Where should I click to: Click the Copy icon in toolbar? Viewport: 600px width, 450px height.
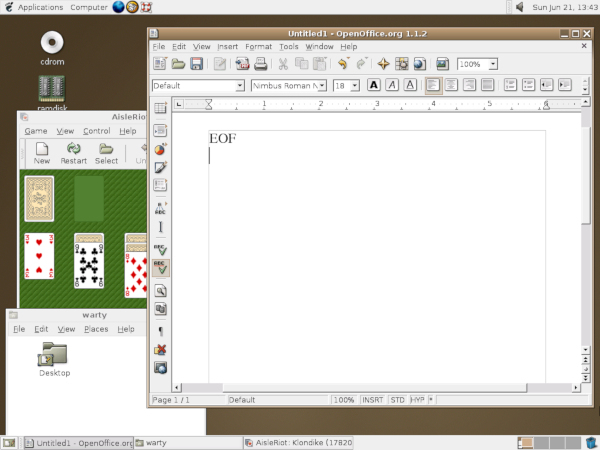[302, 64]
